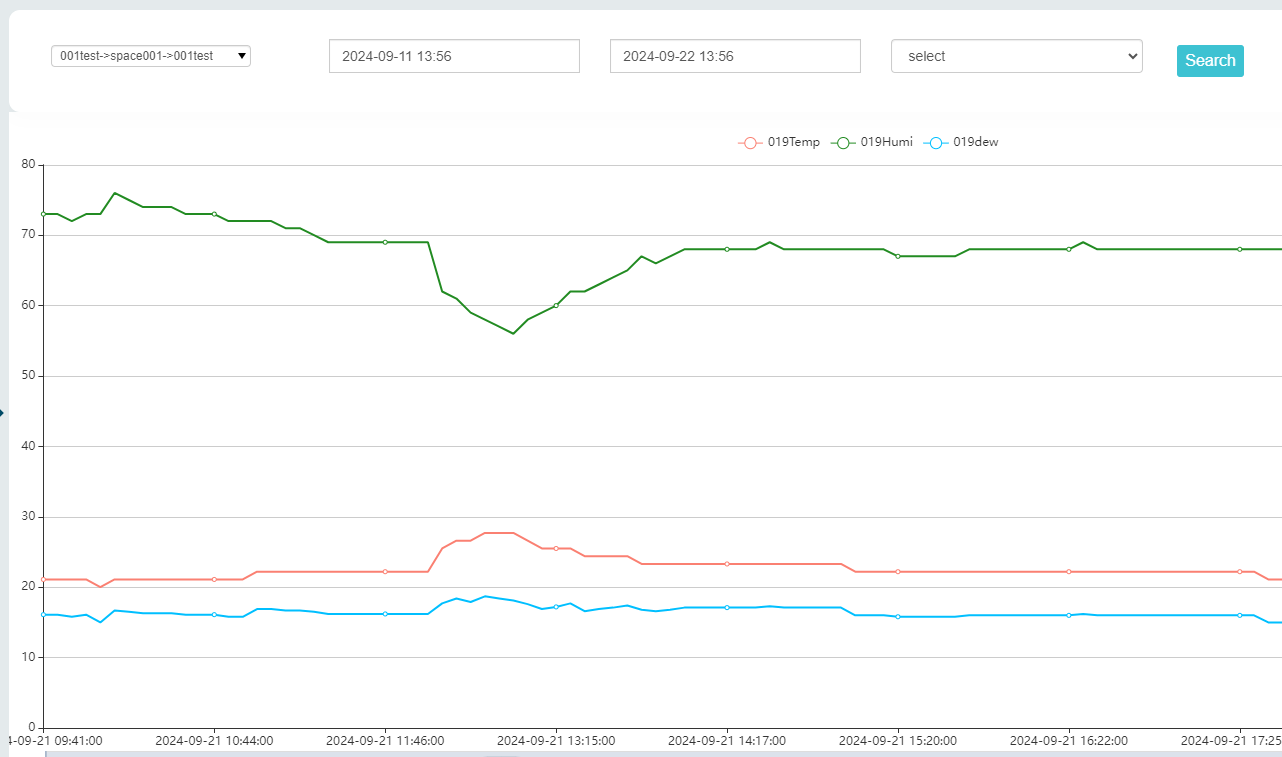This screenshot has width=1282, height=757.
Task: Click green humidity data marker at 10:44:00
Action: [214, 214]
